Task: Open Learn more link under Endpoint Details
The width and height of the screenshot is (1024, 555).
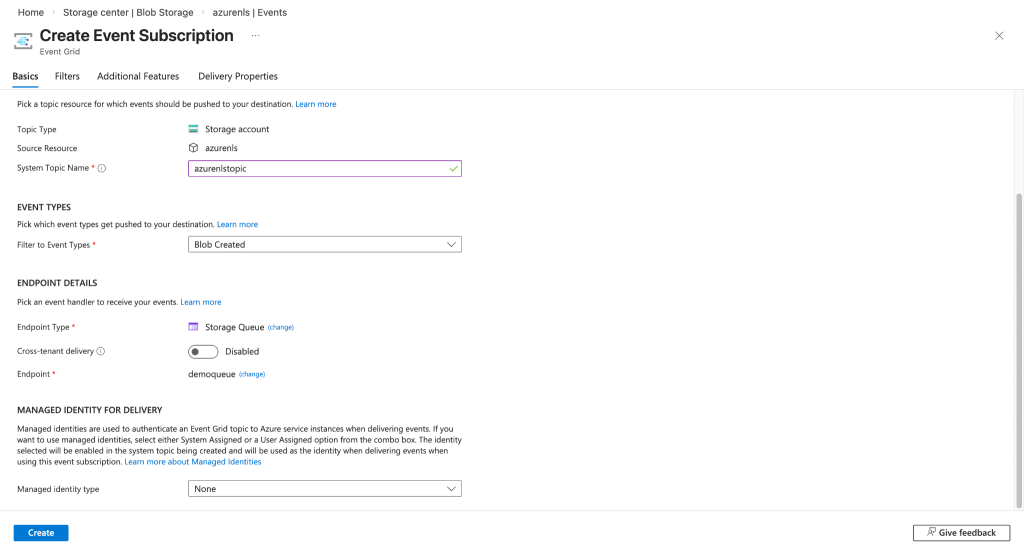Action: (x=201, y=302)
